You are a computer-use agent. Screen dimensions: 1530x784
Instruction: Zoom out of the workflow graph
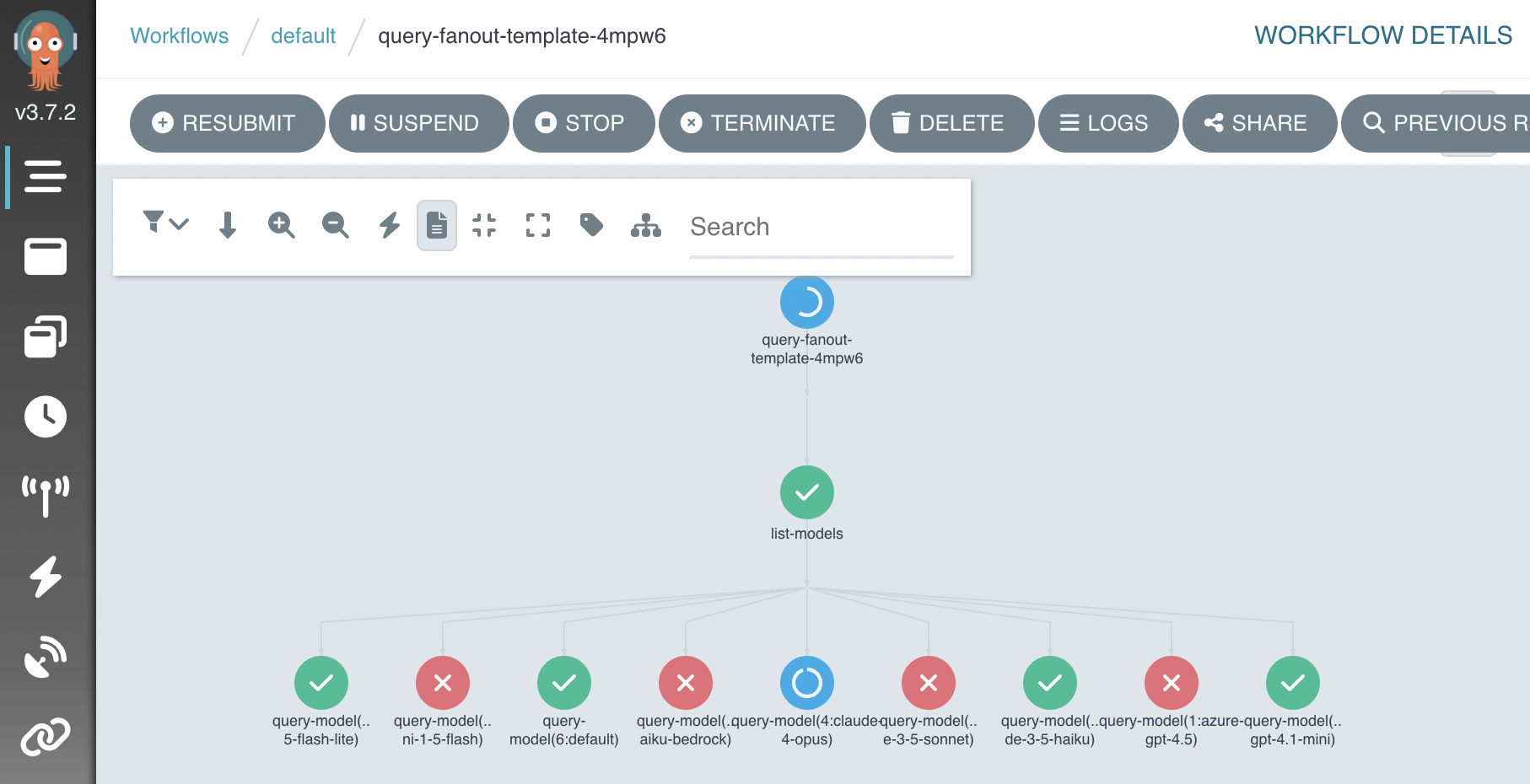(x=335, y=225)
